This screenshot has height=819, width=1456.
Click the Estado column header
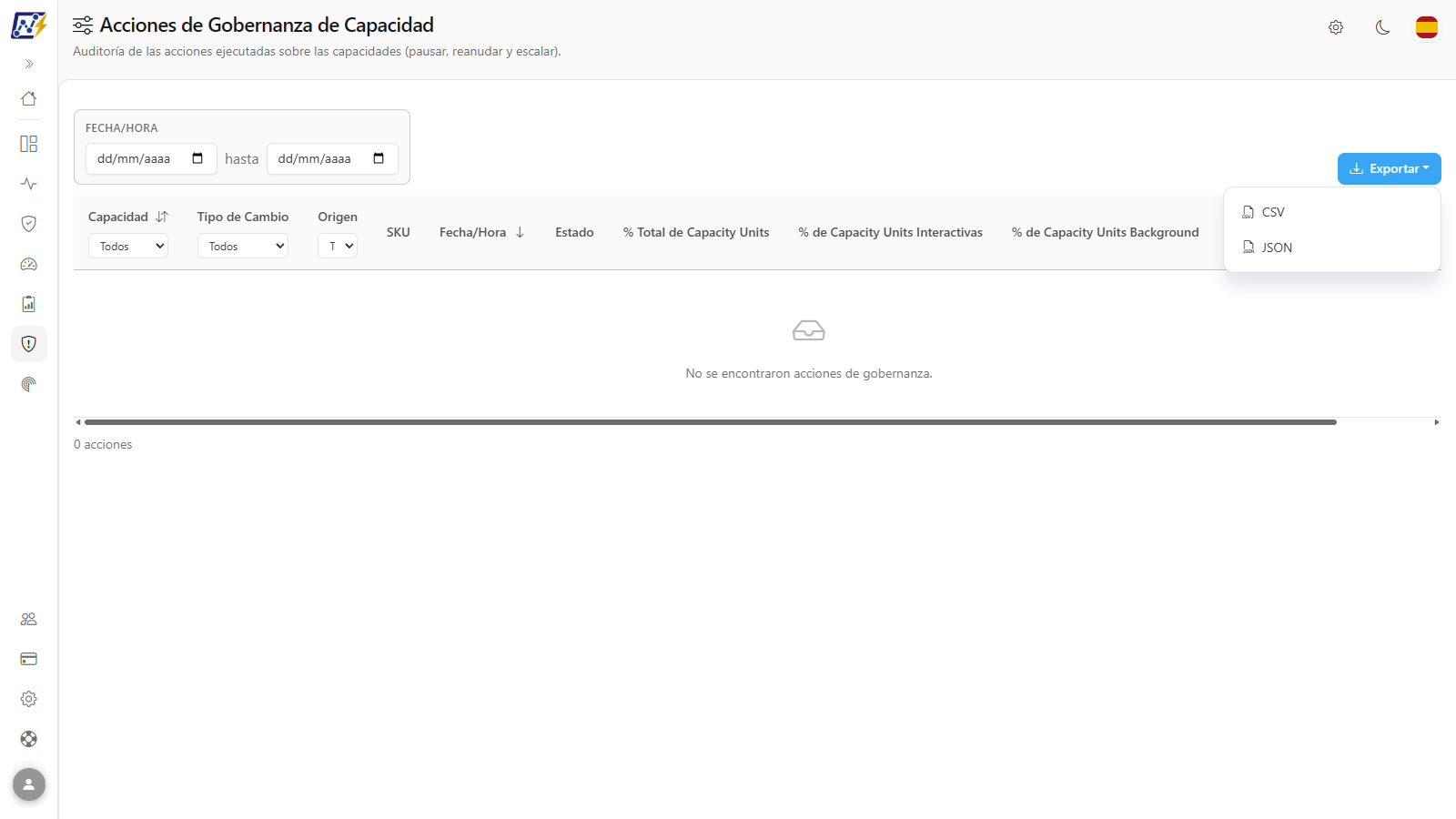pyautogui.click(x=574, y=232)
